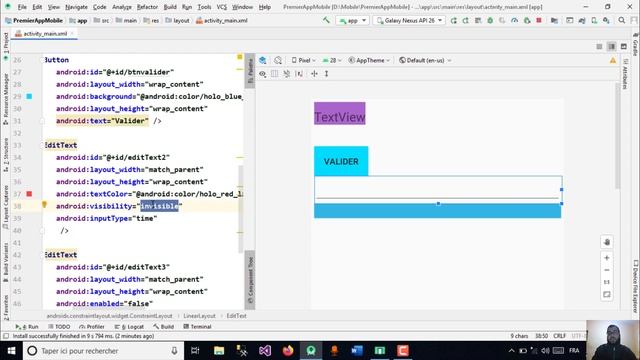Open the Palette side panel
The height and width of the screenshot is (360, 640).
click(x=250, y=71)
